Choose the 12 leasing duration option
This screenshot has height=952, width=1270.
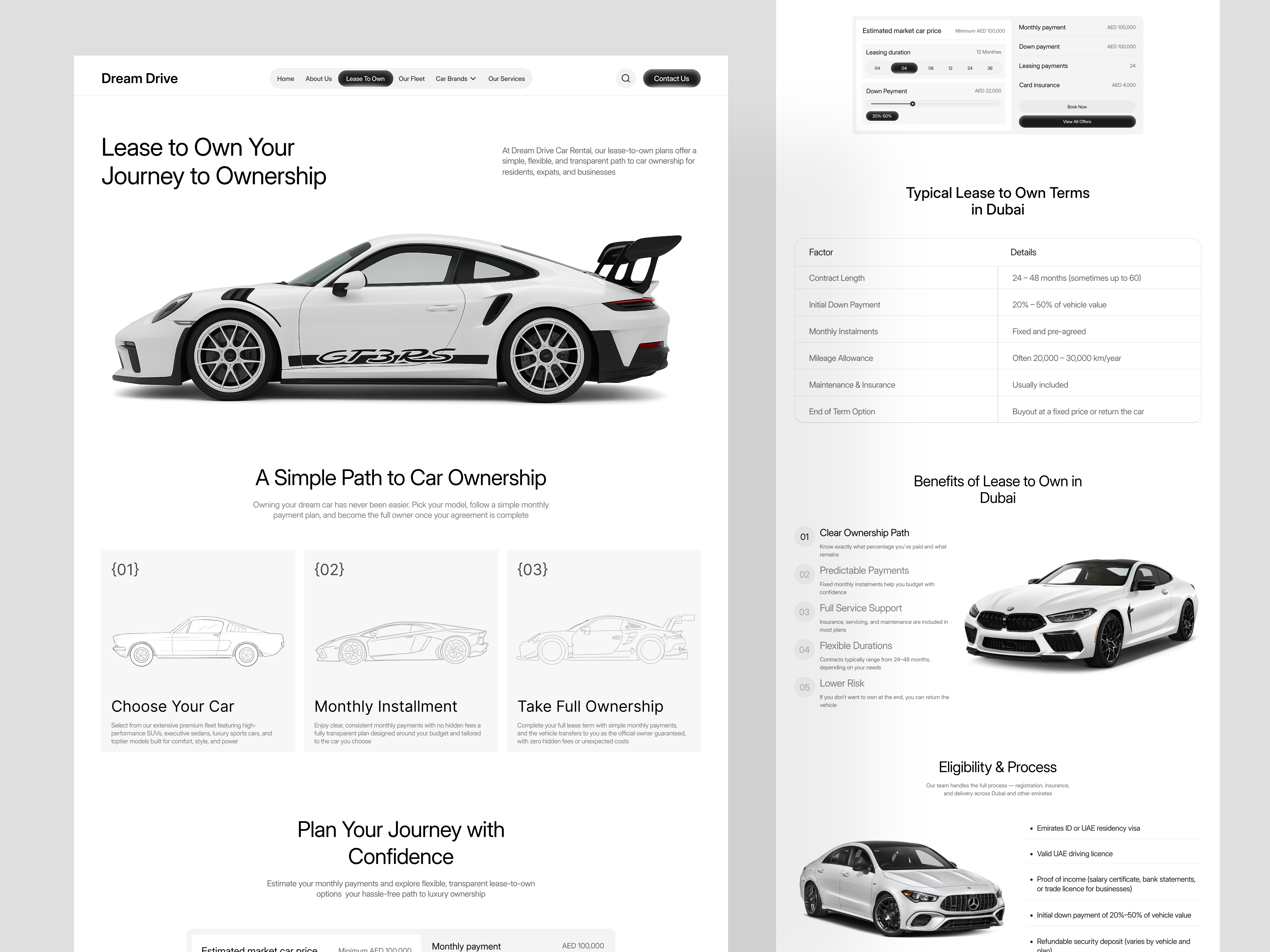point(950,68)
